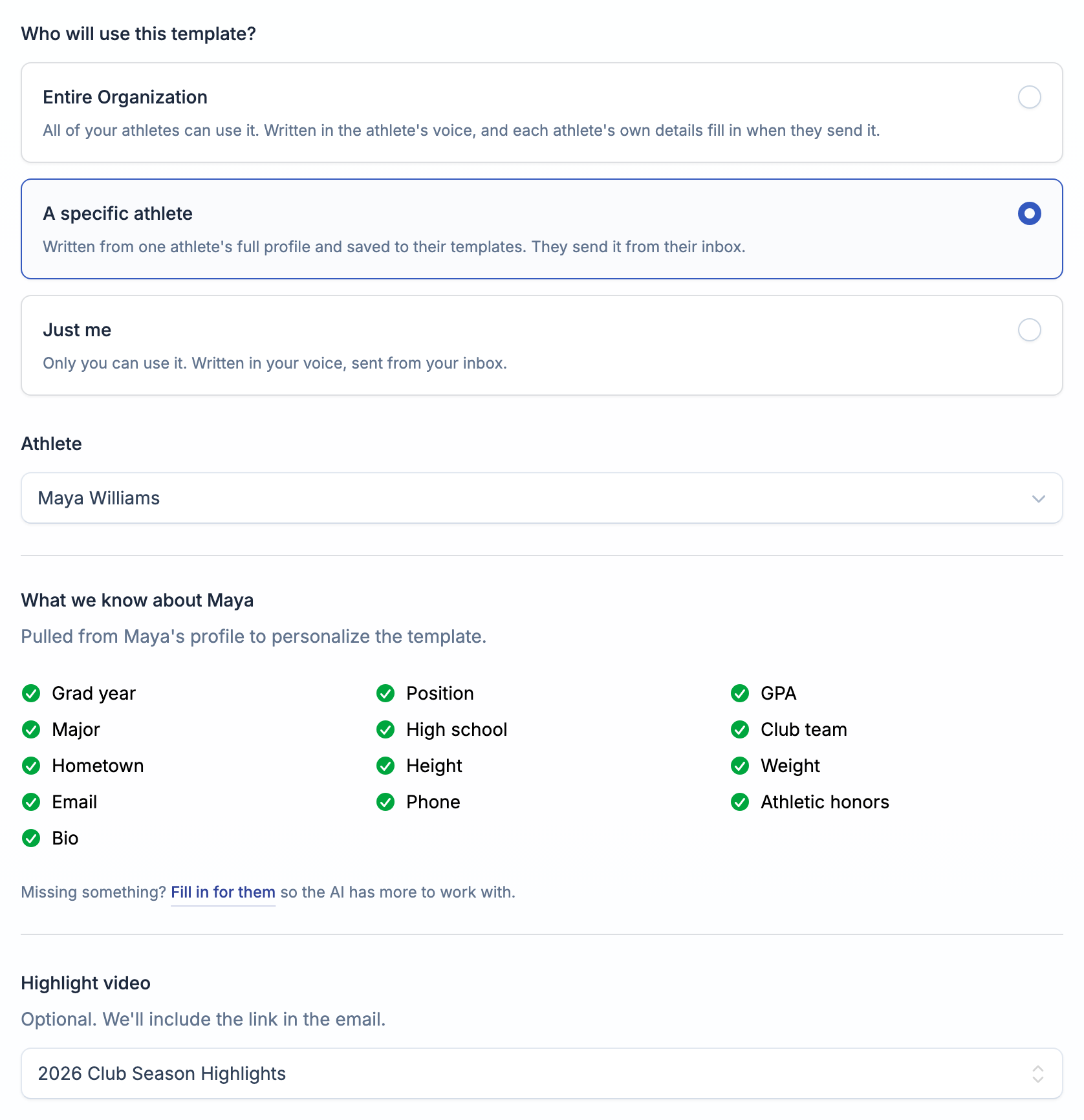The height and width of the screenshot is (1120, 1084).
Task: Click the green check icon beside Position
Action: [385, 693]
